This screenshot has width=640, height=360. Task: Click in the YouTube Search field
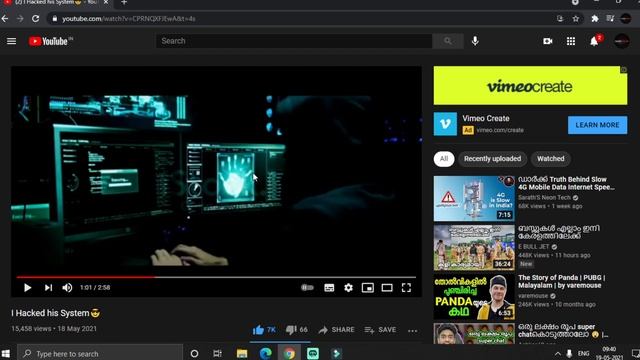[294, 41]
